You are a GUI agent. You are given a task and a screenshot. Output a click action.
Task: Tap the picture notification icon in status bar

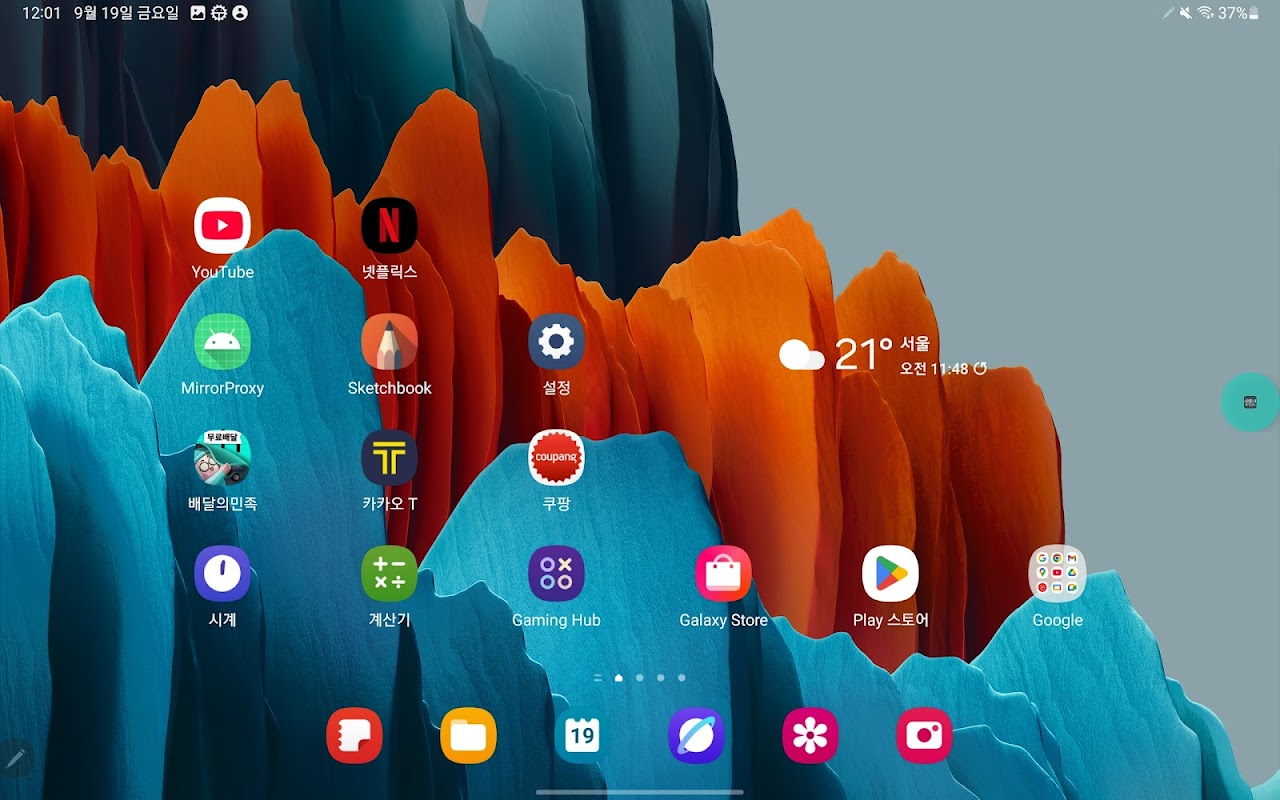[198, 13]
